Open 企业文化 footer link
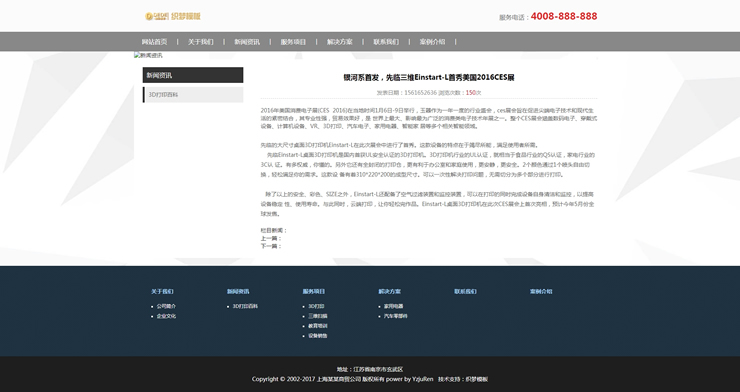The width and height of the screenshot is (740, 392). (166, 316)
